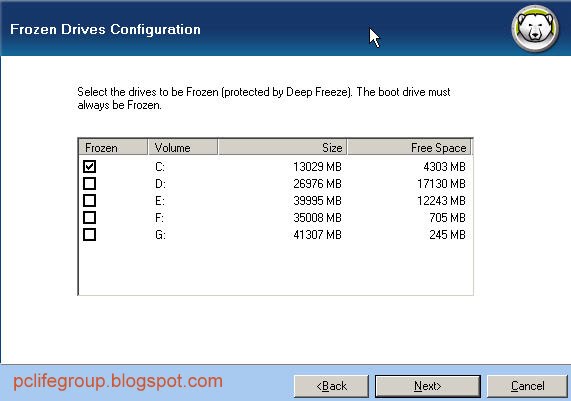571x401 pixels.
Task: Select the F: volume label
Action: coord(160,218)
